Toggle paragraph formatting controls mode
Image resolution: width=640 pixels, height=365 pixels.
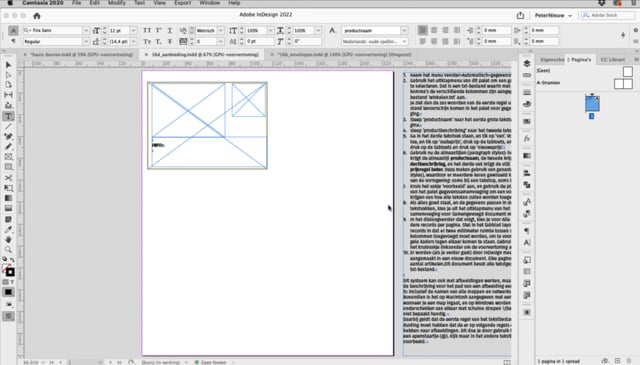point(13,41)
